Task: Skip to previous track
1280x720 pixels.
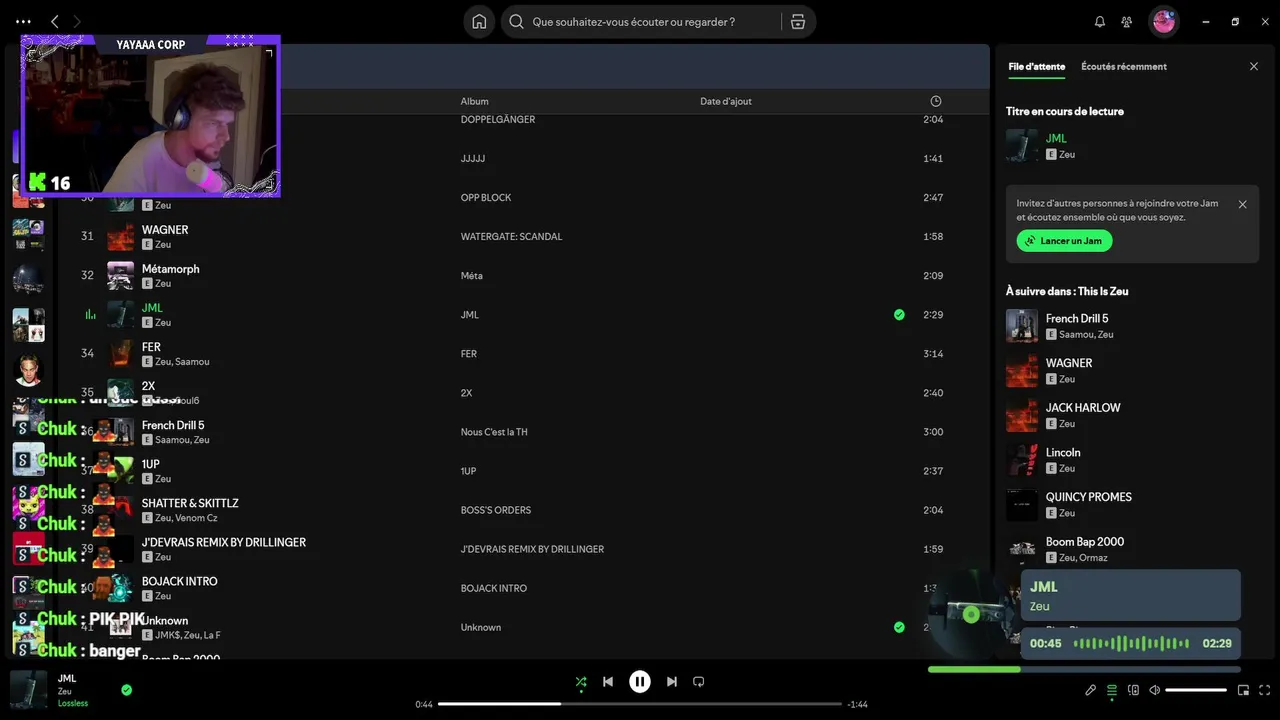Action: [608, 682]
